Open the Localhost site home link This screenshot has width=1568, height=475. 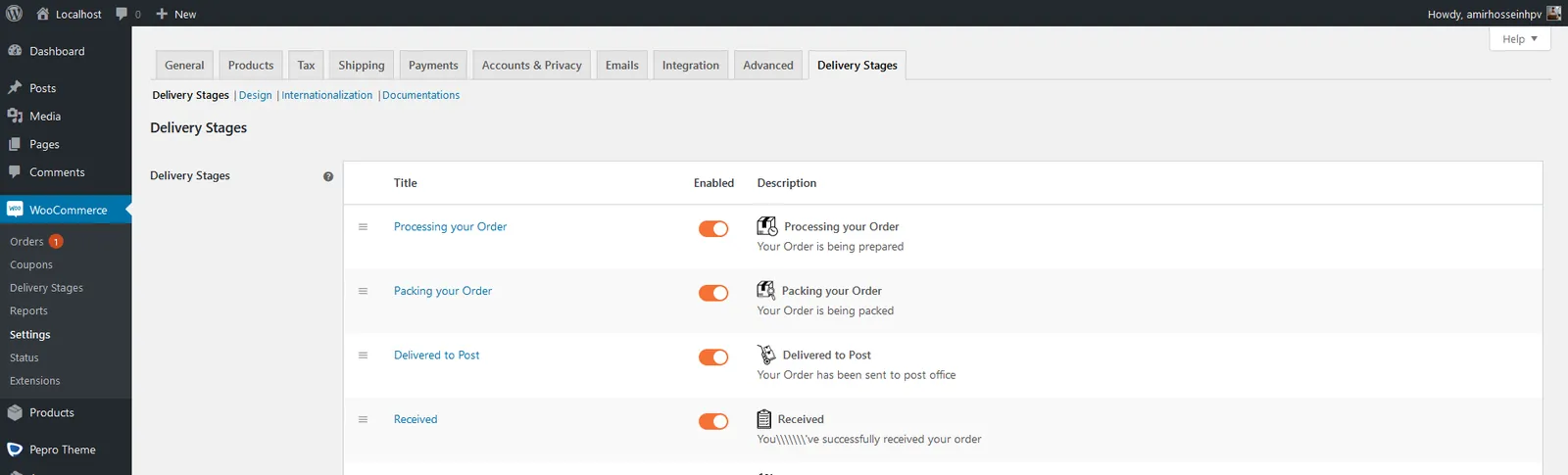(x=69, y=14)
